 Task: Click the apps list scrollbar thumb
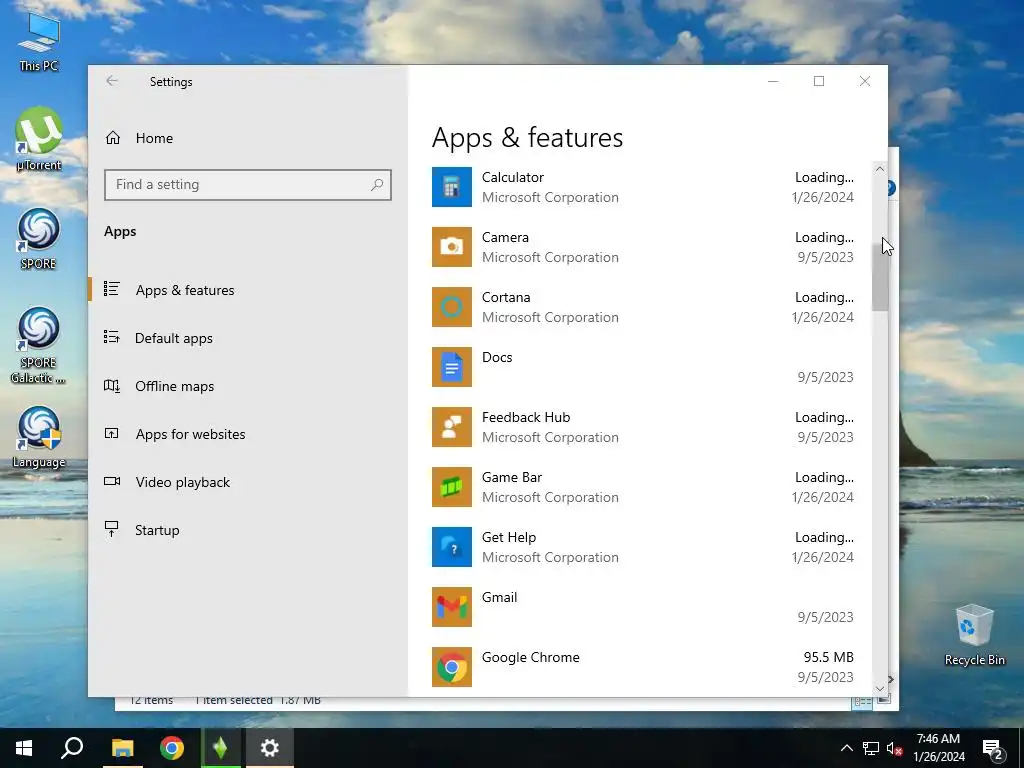click(x=880, y=278)
